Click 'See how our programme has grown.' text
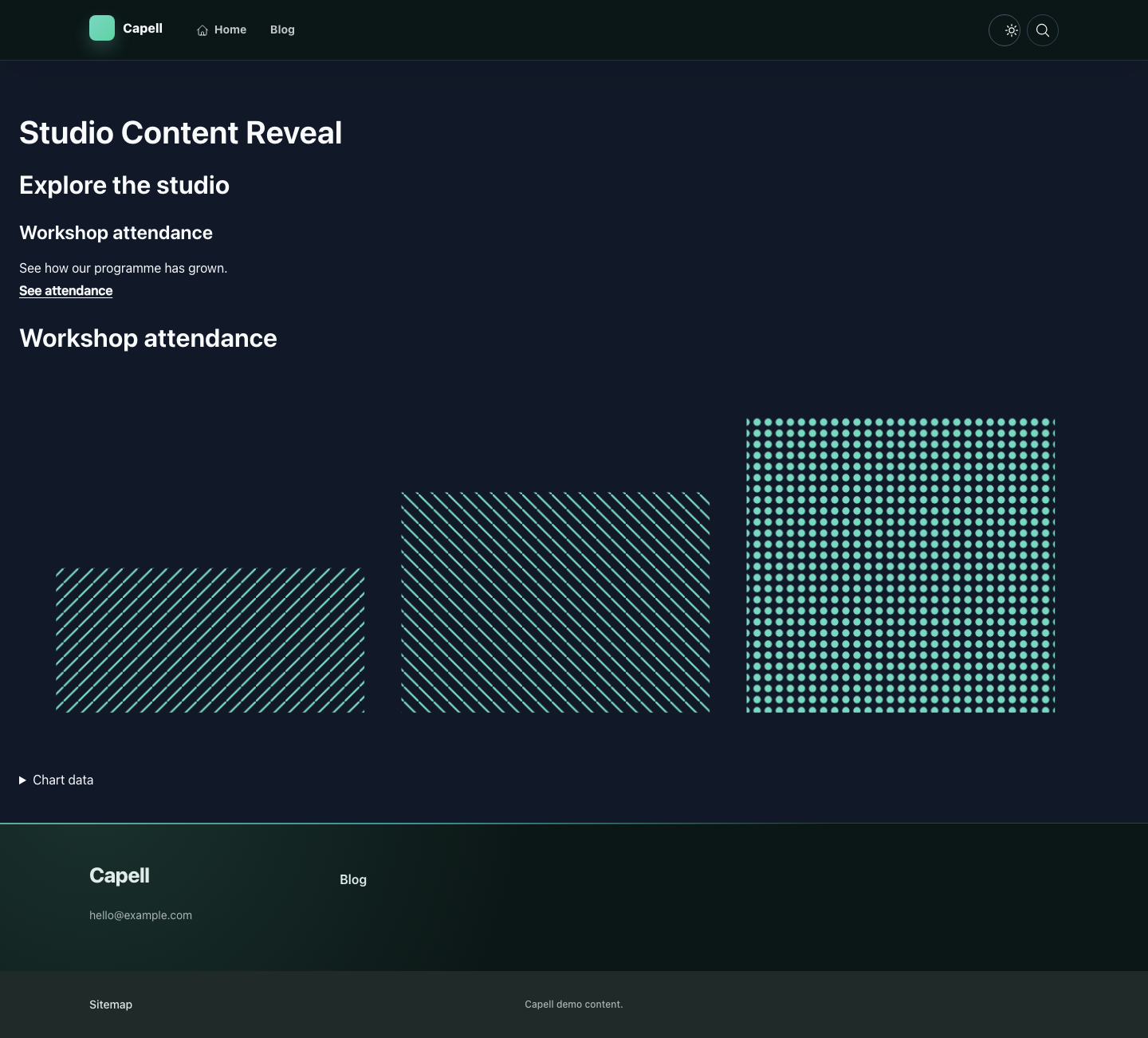Screen dimensions: 1148x1038 click(124, 268)
